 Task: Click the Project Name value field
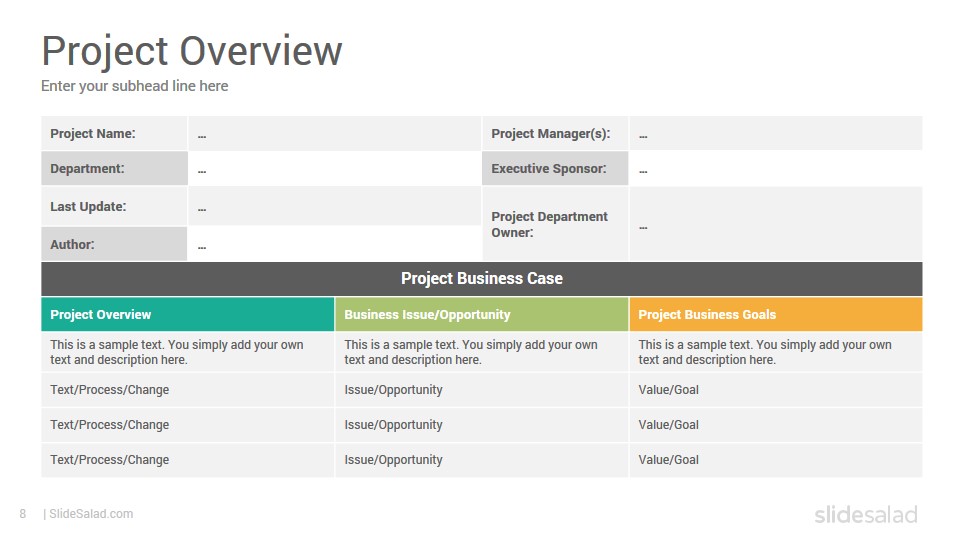334,133
